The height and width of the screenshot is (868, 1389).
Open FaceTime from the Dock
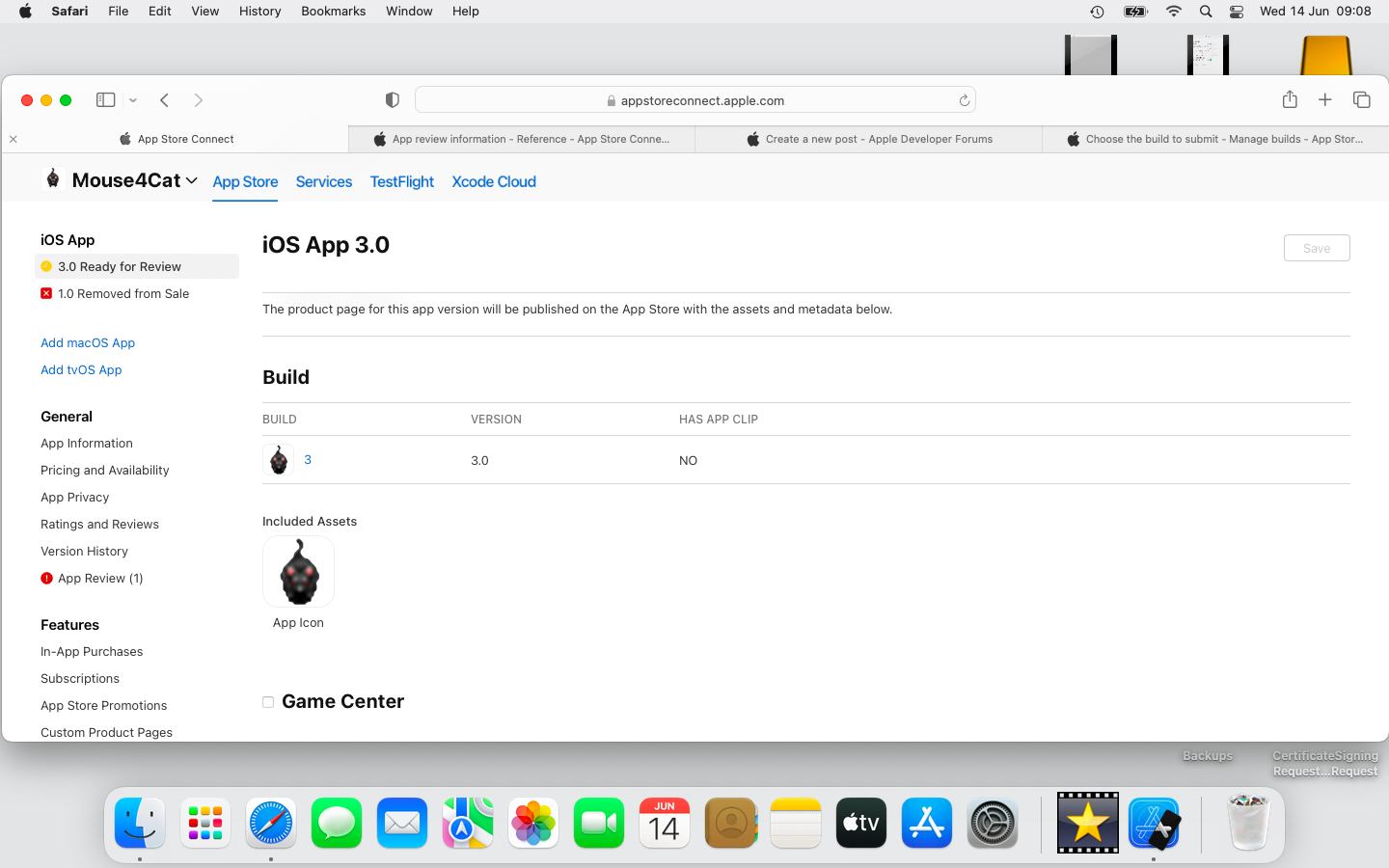pyautogui.click(x=599, y=823)
